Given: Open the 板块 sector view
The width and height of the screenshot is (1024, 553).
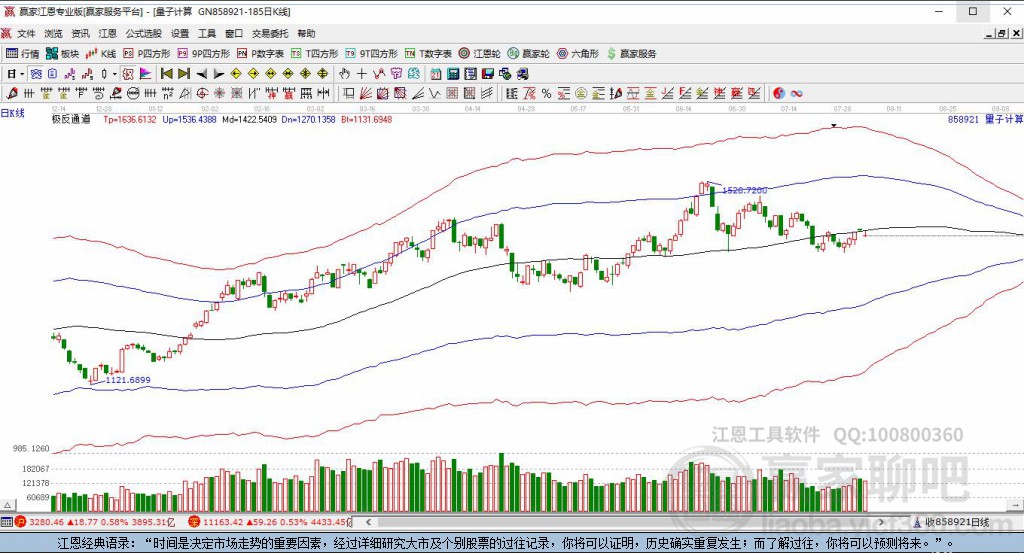Looking at the screenshot, I should tap(63, 54).
